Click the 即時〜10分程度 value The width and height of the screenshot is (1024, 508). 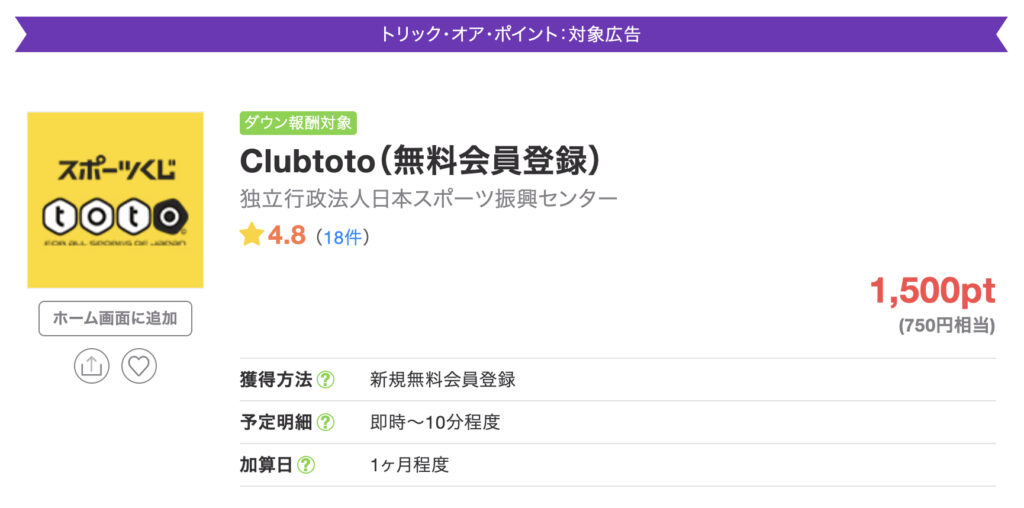click(435, 422)
